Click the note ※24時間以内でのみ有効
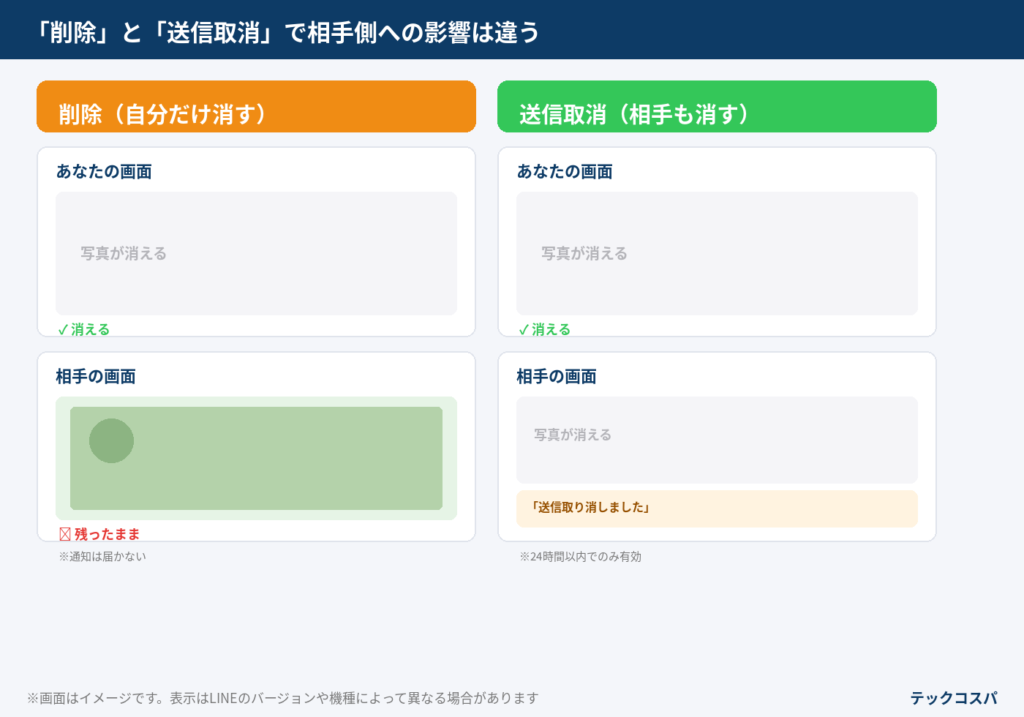Image resolution: width=1024 pixels, height=717 pixels. [581, 556]
